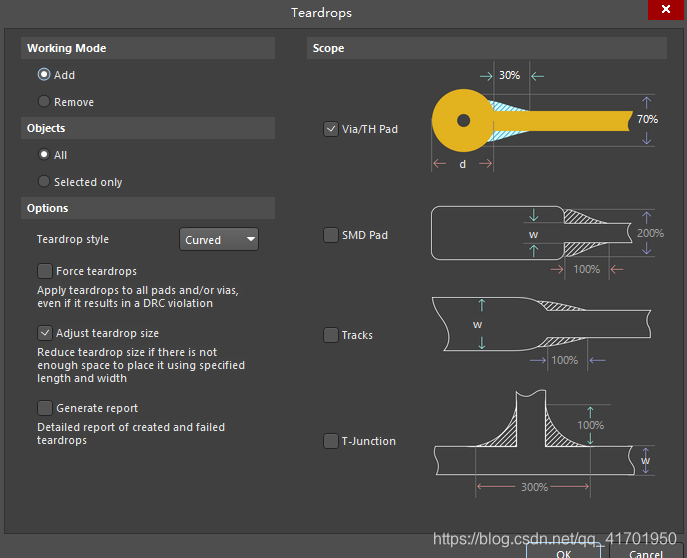The image size is (687, 558).
Task: Uncheck the Via/TH Pad scope checkbox
Action: (331, 129)
